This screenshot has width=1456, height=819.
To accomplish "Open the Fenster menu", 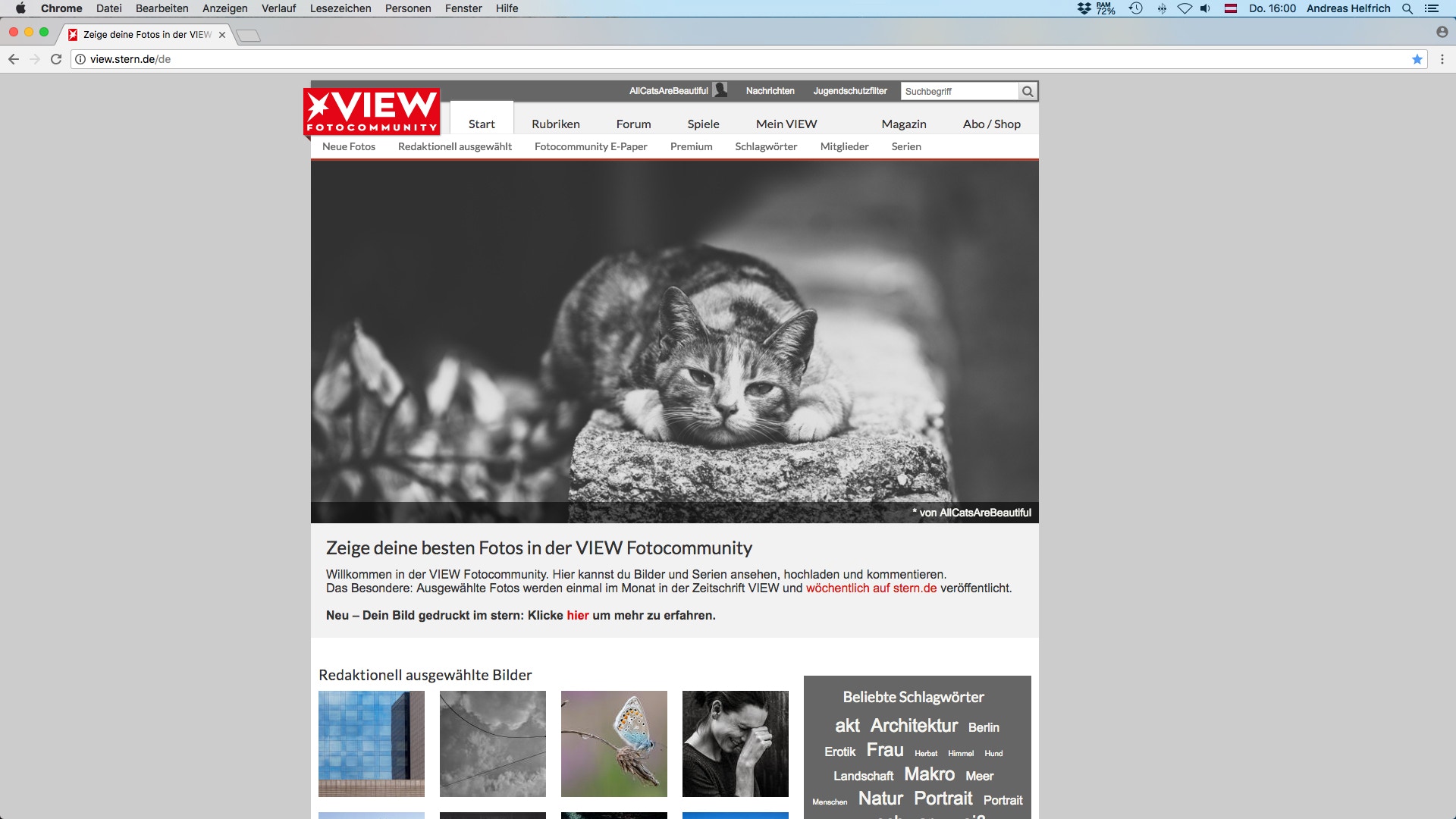I will [463, 8].
